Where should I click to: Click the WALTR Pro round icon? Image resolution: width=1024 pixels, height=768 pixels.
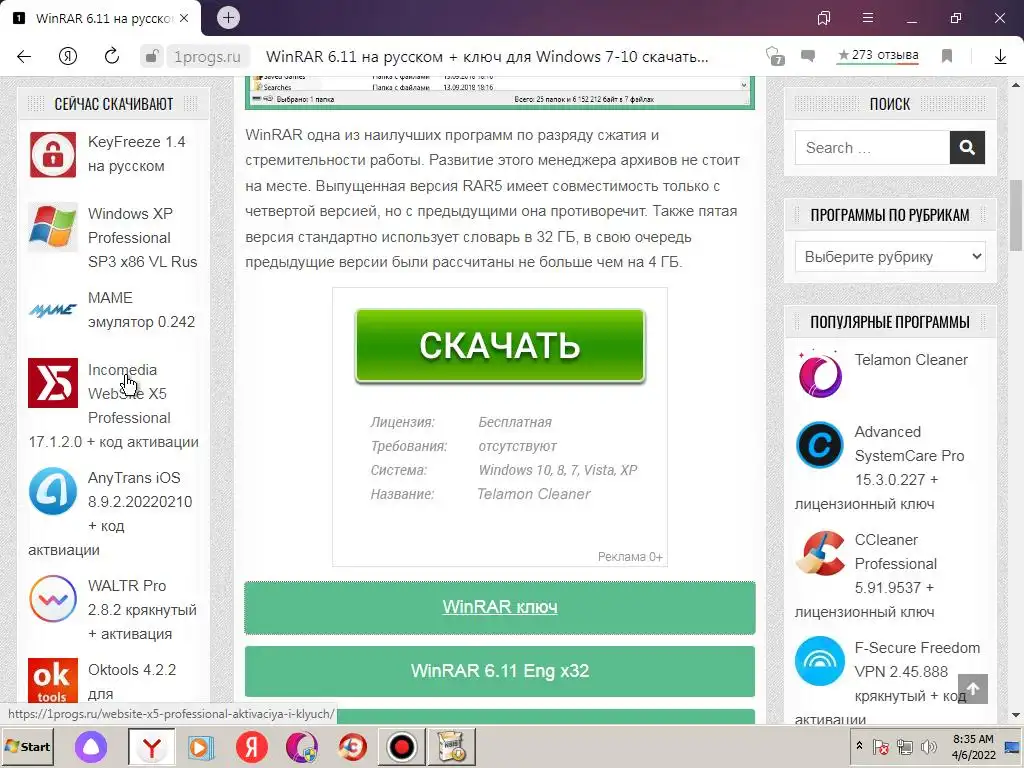53,599
